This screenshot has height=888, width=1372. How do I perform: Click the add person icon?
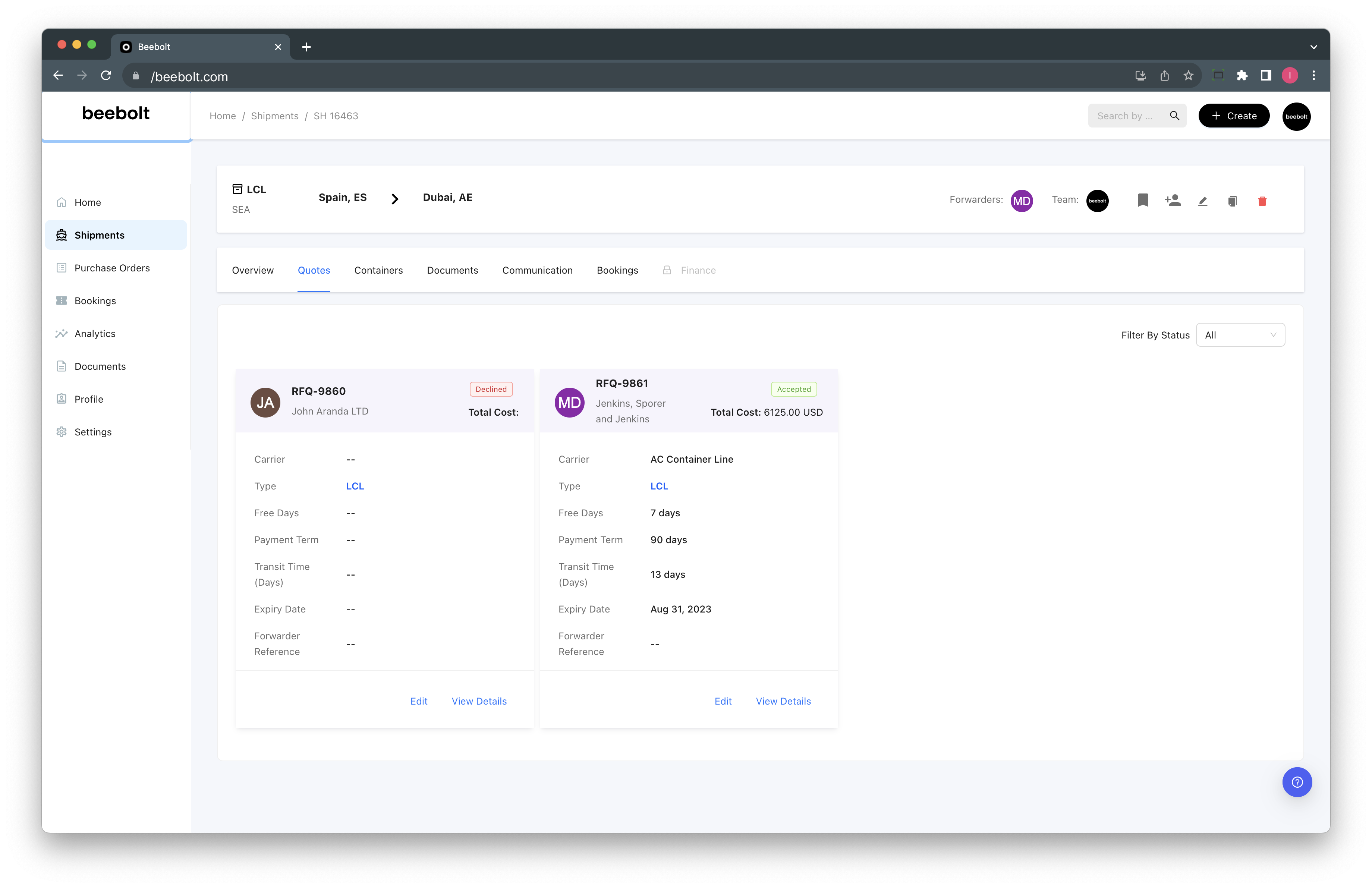pyautogui.click(x=1173, y=201)
